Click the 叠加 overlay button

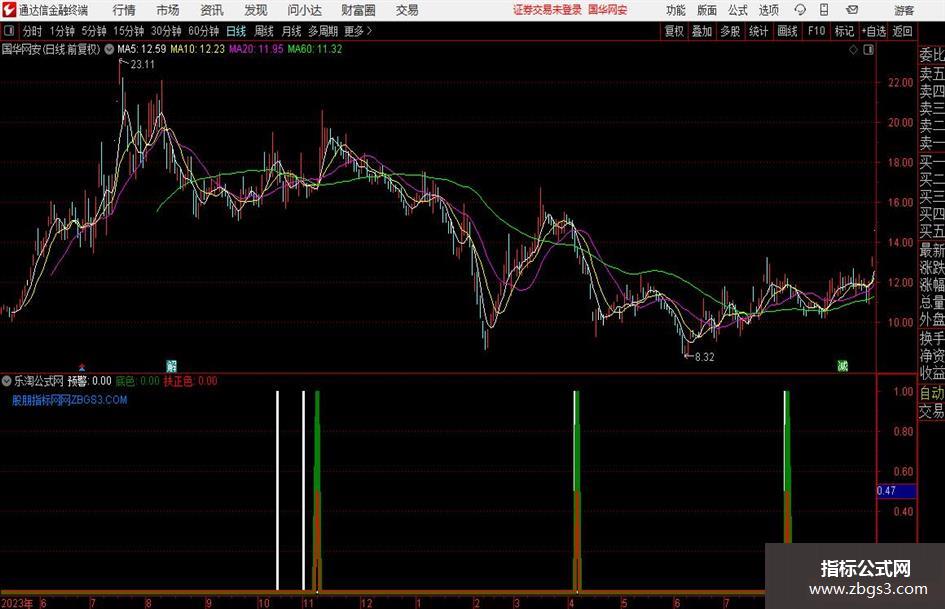[702, 31]
